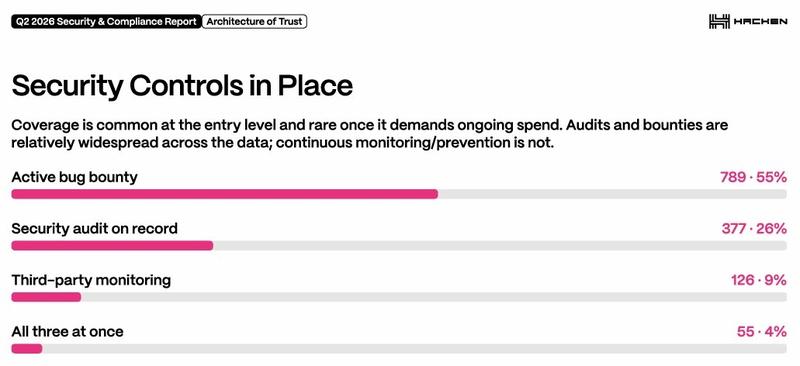The height and width of the screenshot is (366, 800).
Task: Click the All three at once label
Action: [x=67, y=331]
